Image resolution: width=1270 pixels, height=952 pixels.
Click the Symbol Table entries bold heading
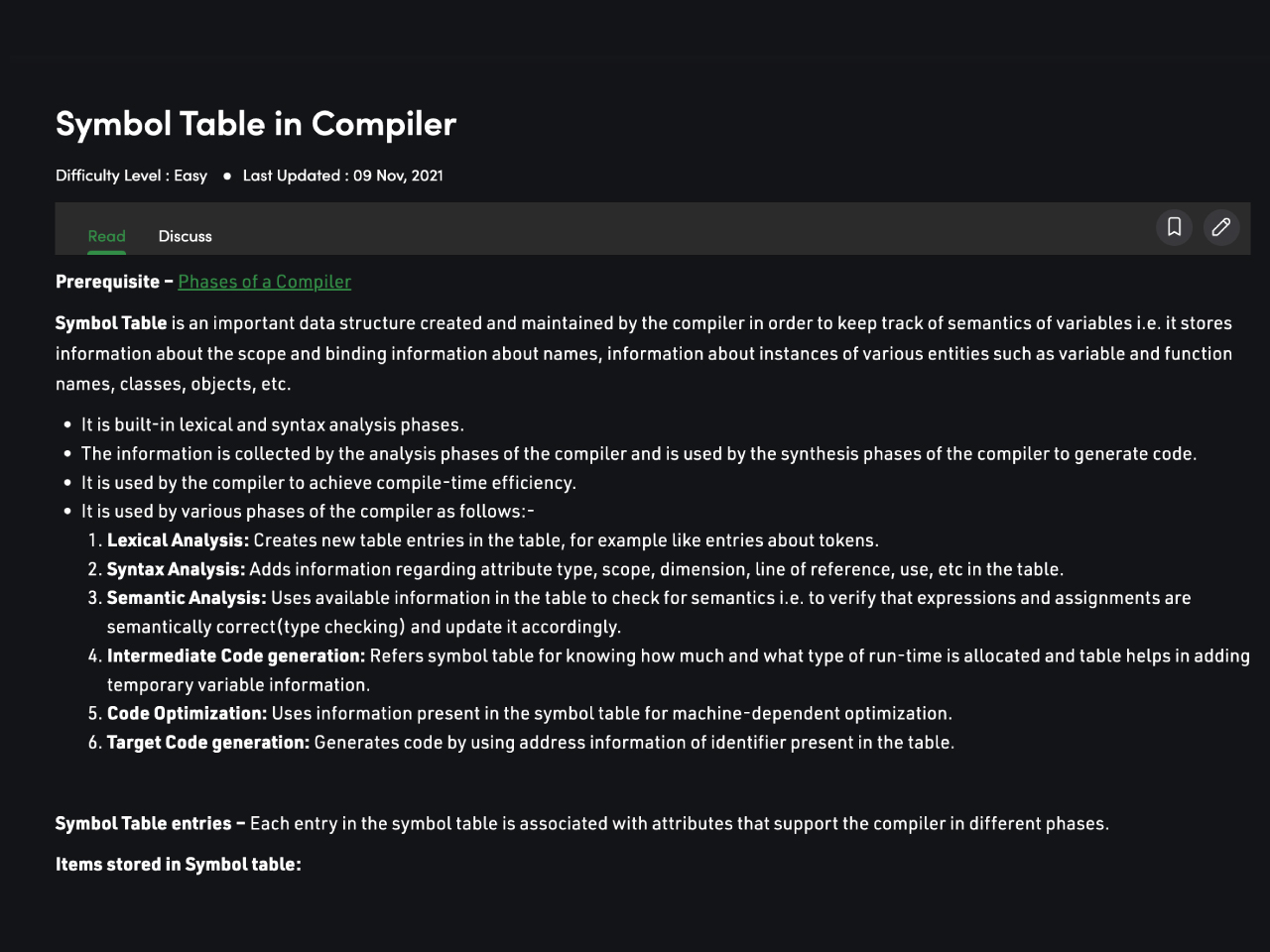point(150,823)
